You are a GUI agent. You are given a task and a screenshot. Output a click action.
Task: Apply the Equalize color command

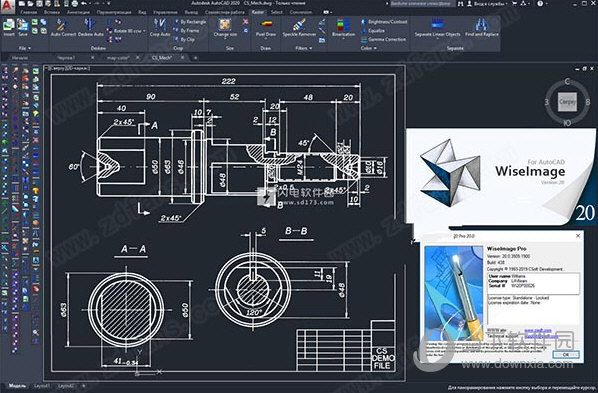pos(373,31)
